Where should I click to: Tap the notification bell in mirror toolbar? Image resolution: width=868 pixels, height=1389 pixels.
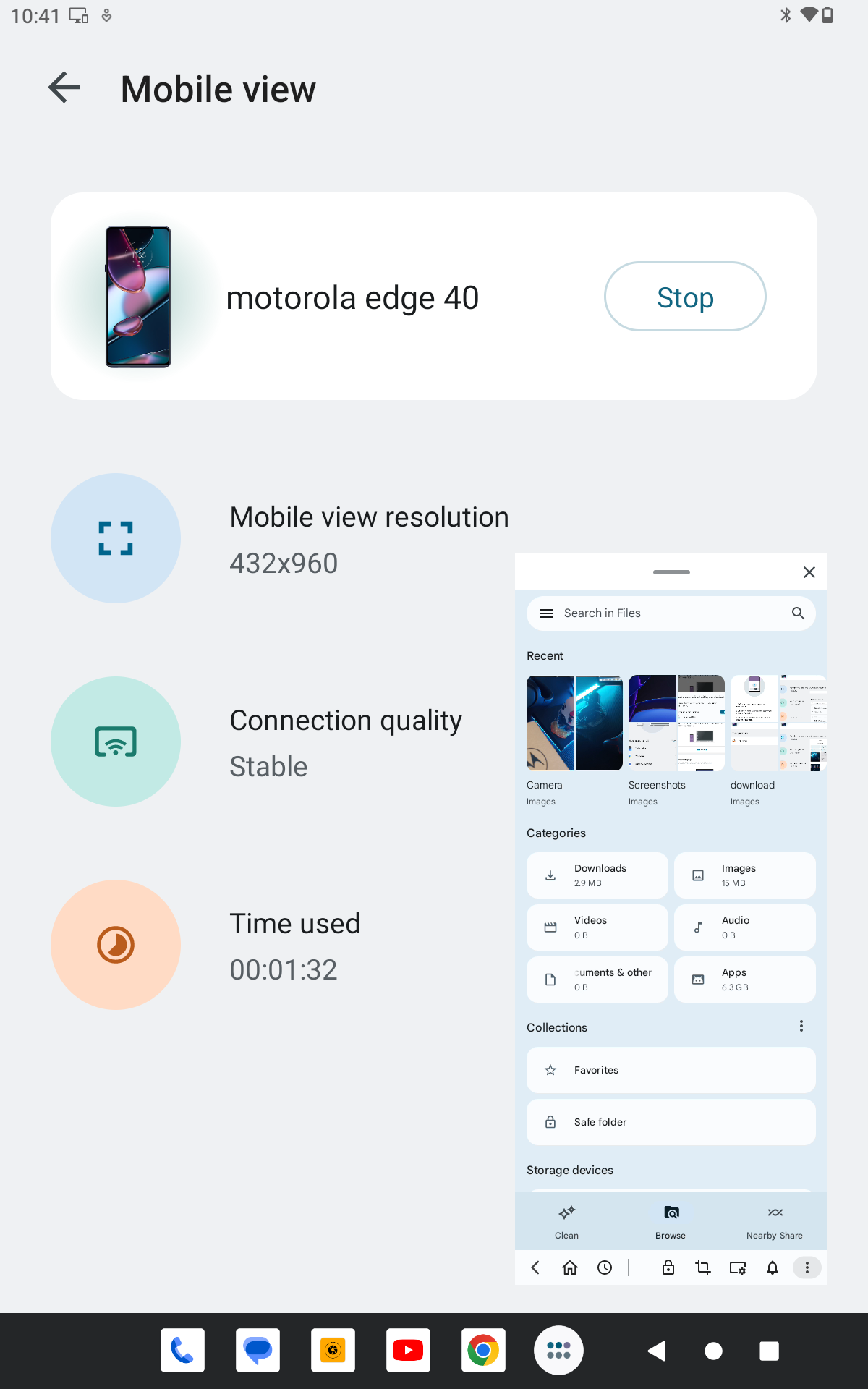point(773,1267)
